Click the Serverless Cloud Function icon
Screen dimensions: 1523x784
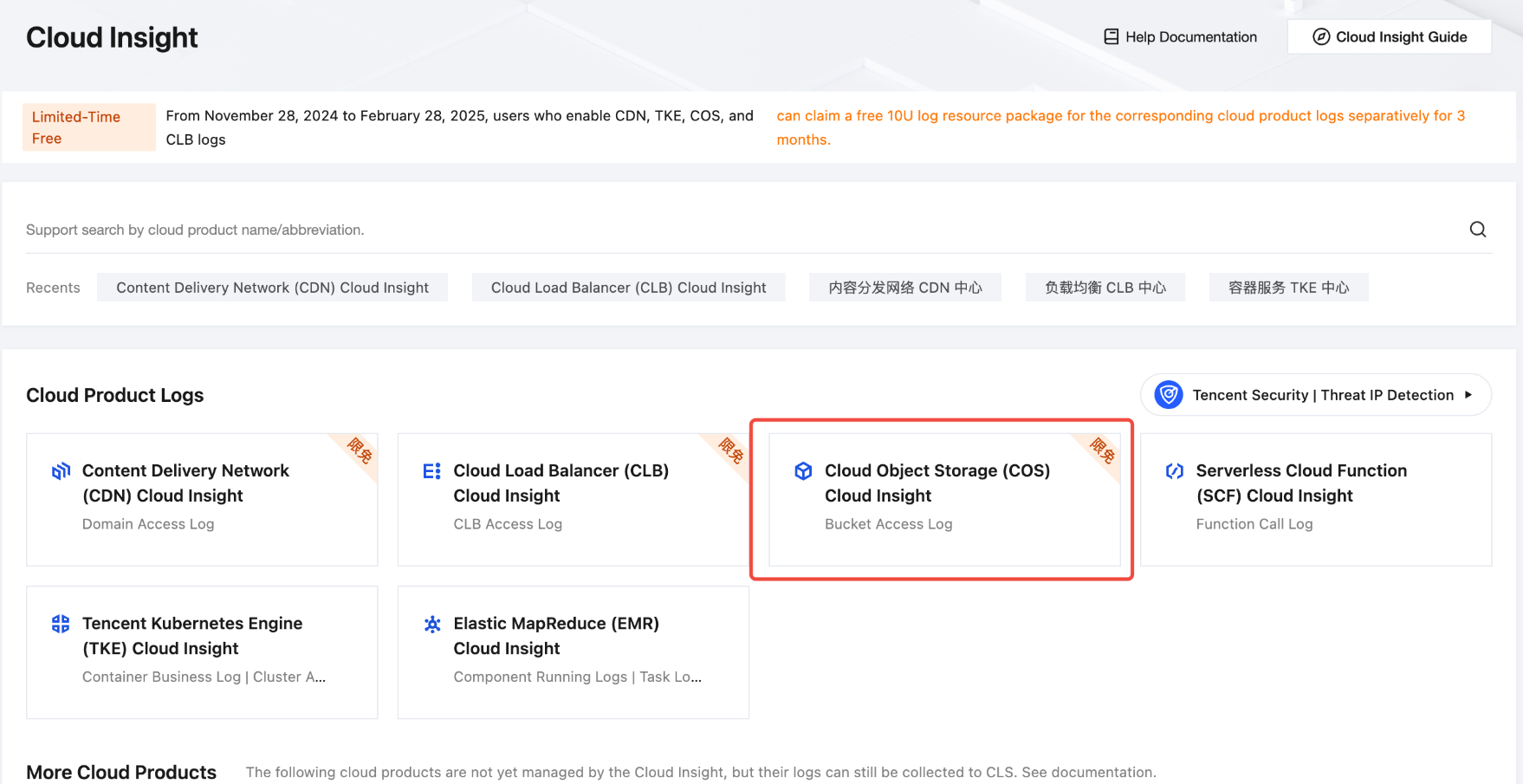(1175, 471)
